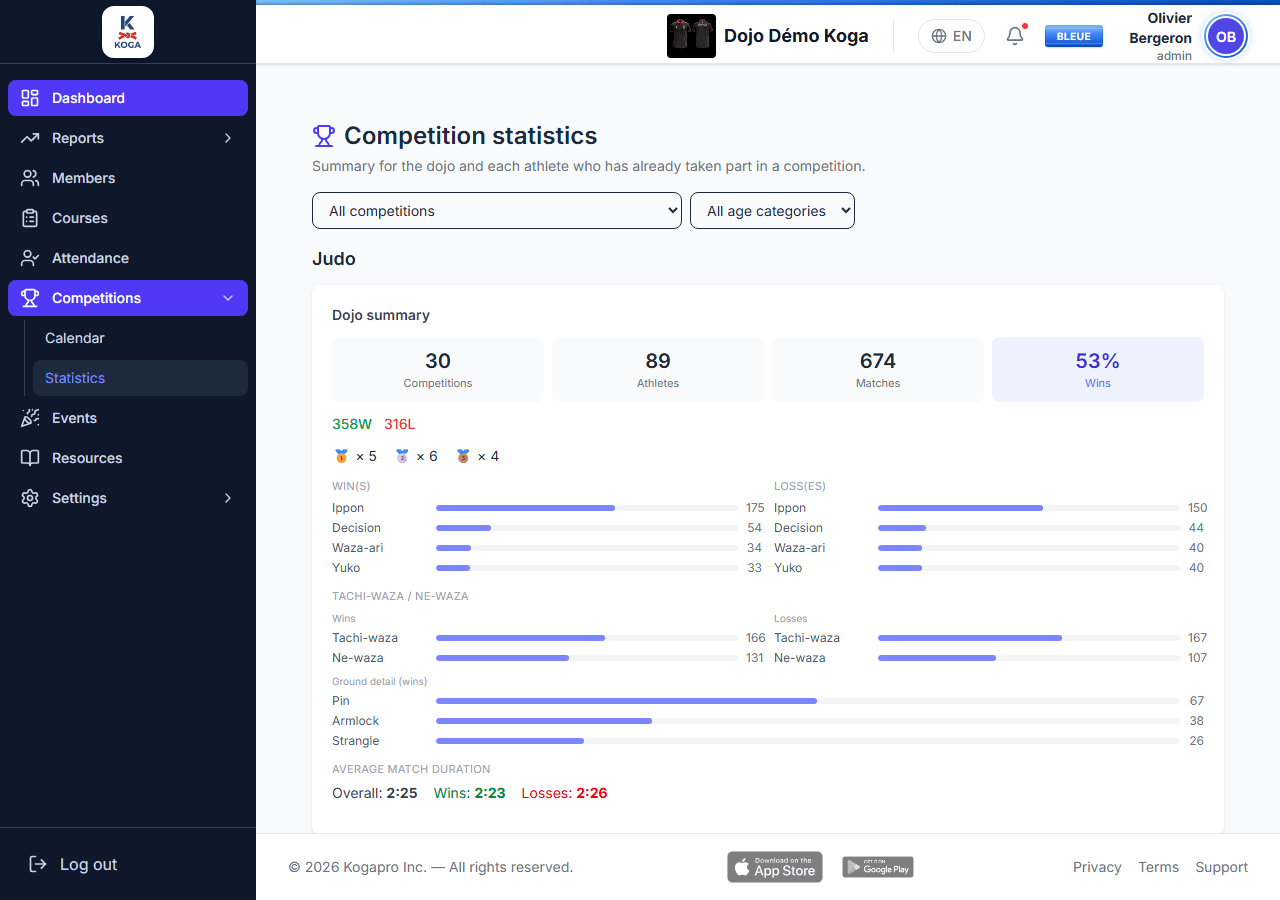1280x900 pixels.
Task: Click the Ippon wins progress bar
Action: point(587,508)
